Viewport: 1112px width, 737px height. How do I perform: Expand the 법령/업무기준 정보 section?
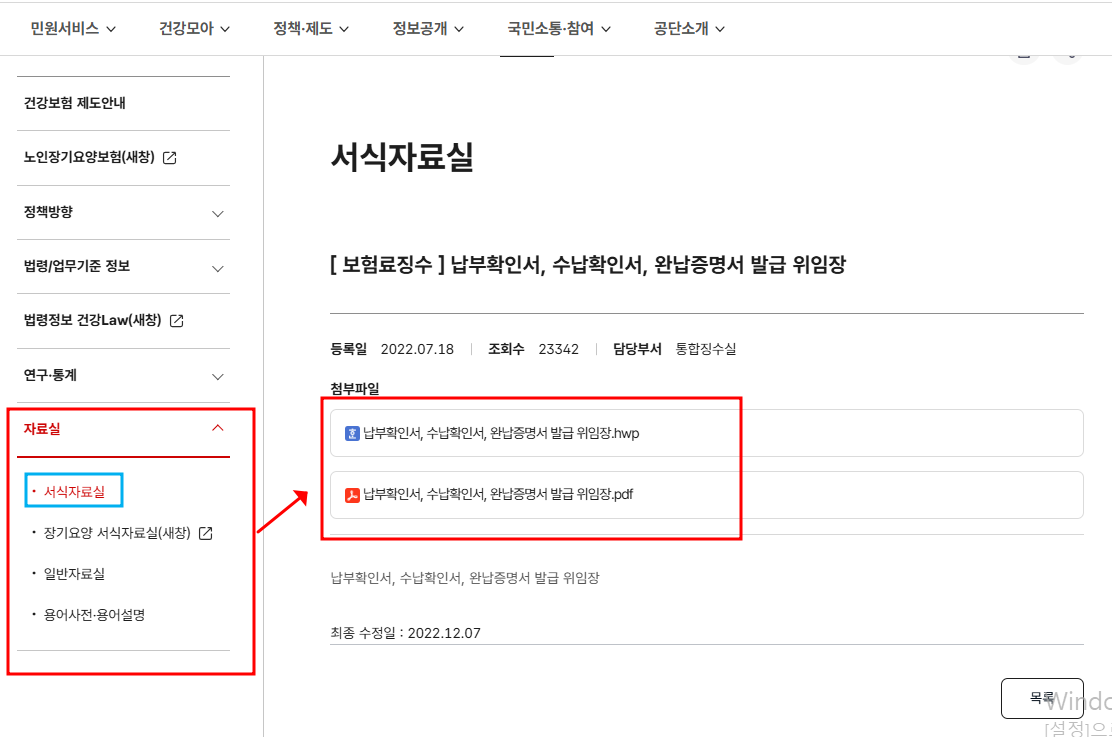click(218, 266)
